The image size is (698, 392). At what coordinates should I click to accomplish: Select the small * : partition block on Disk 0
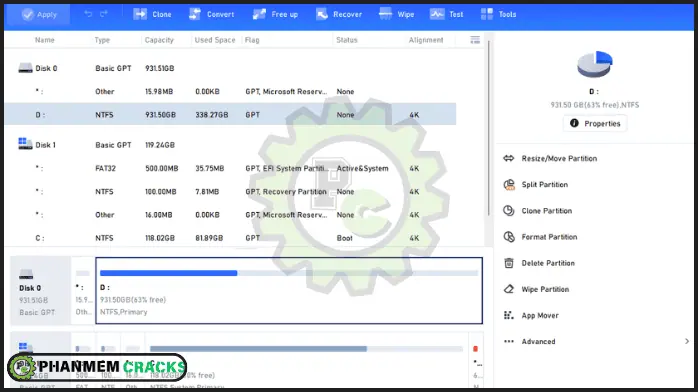[x=83, y=290]
